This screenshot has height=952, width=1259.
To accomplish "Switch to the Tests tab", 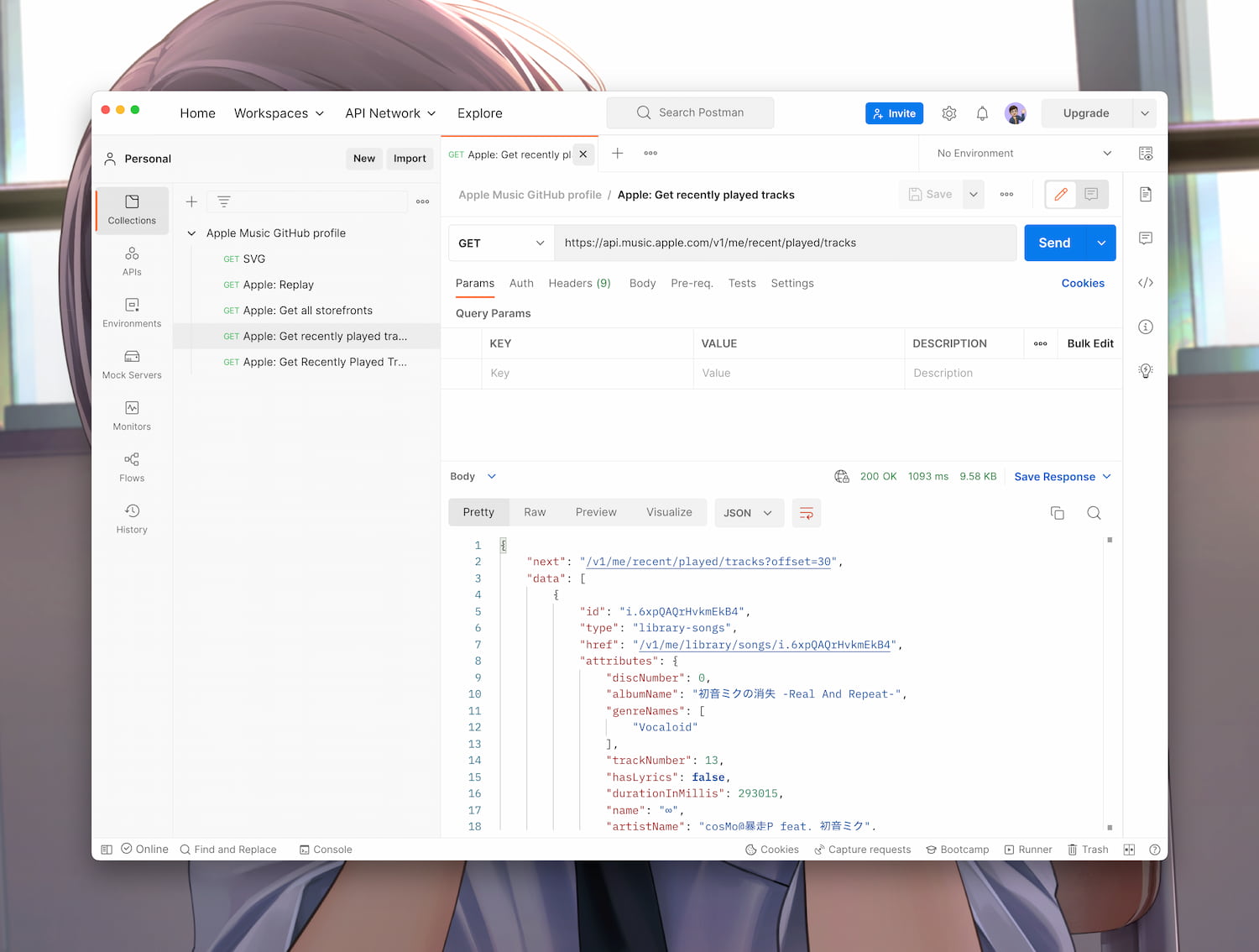I will (x=742, y=284).
